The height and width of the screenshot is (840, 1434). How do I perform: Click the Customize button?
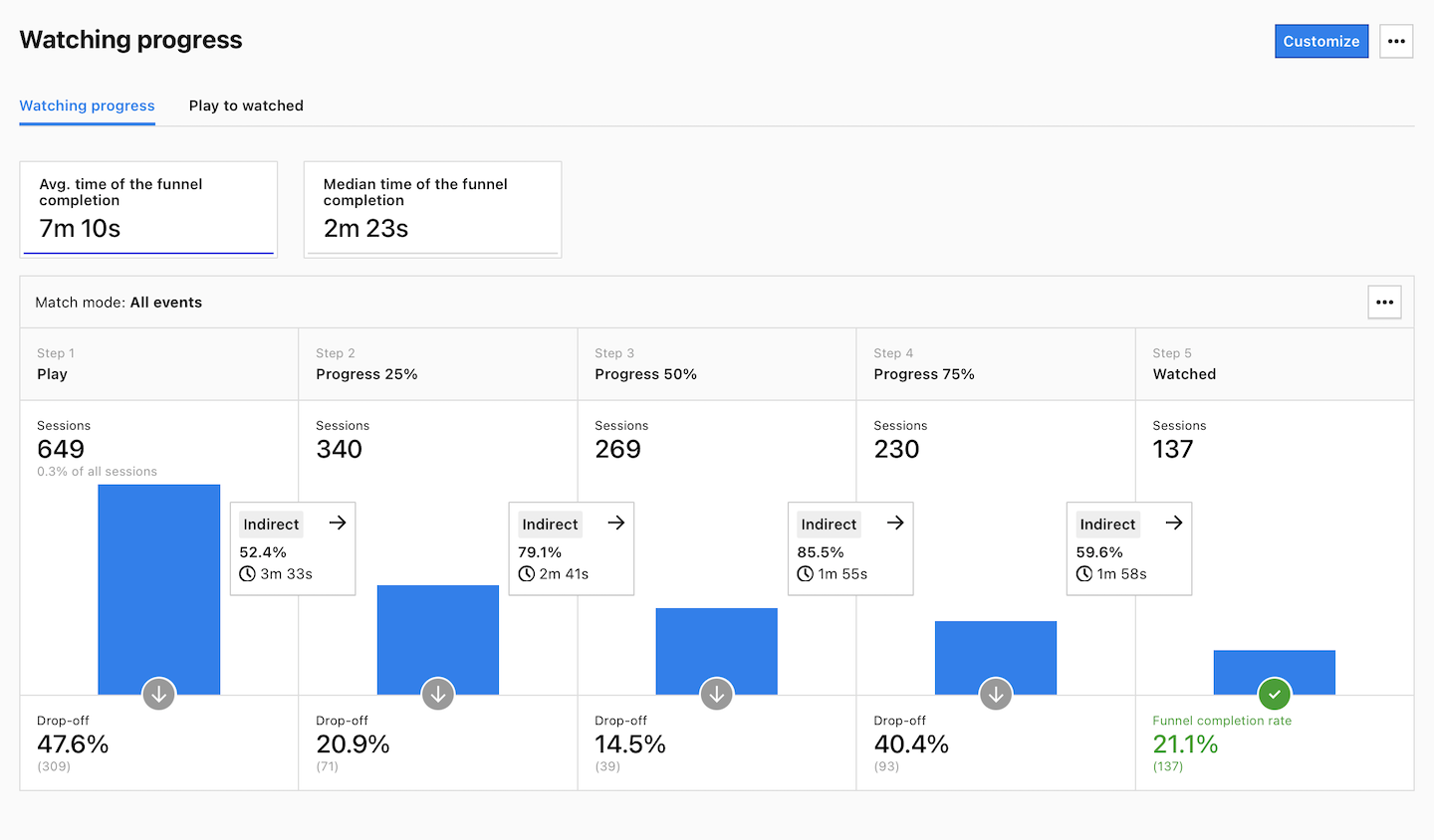pos(1321,41)
